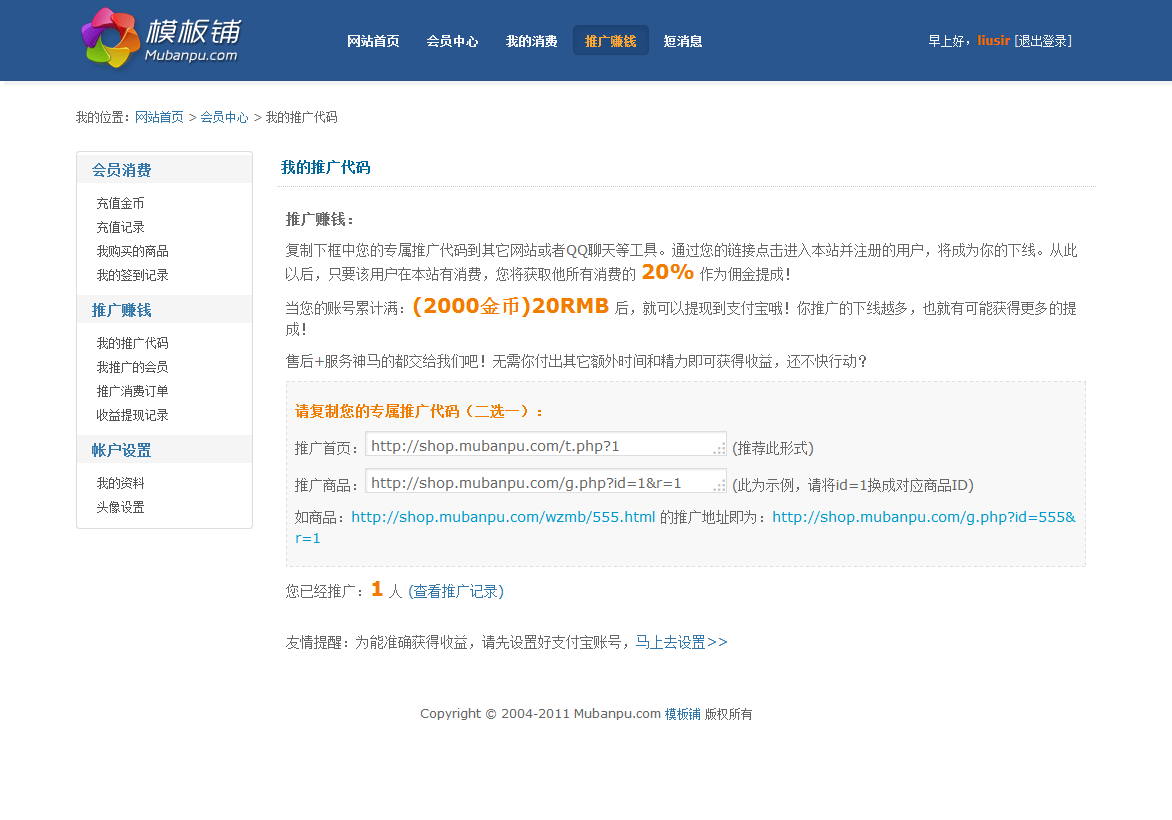Log out via 退出登录 link
Viewport: 1172px width, 820px height.
(1043, 41)
